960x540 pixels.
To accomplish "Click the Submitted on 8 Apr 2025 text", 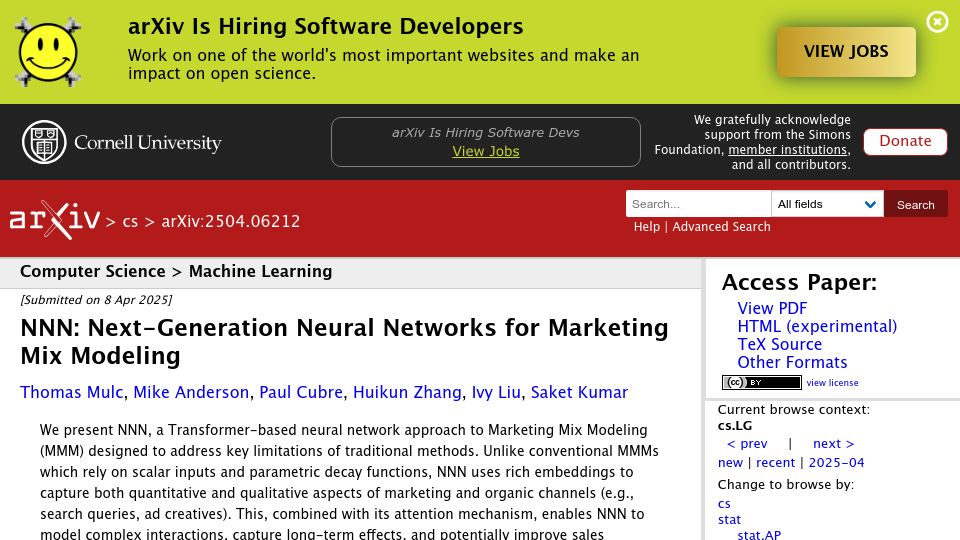I will point(96,300).
